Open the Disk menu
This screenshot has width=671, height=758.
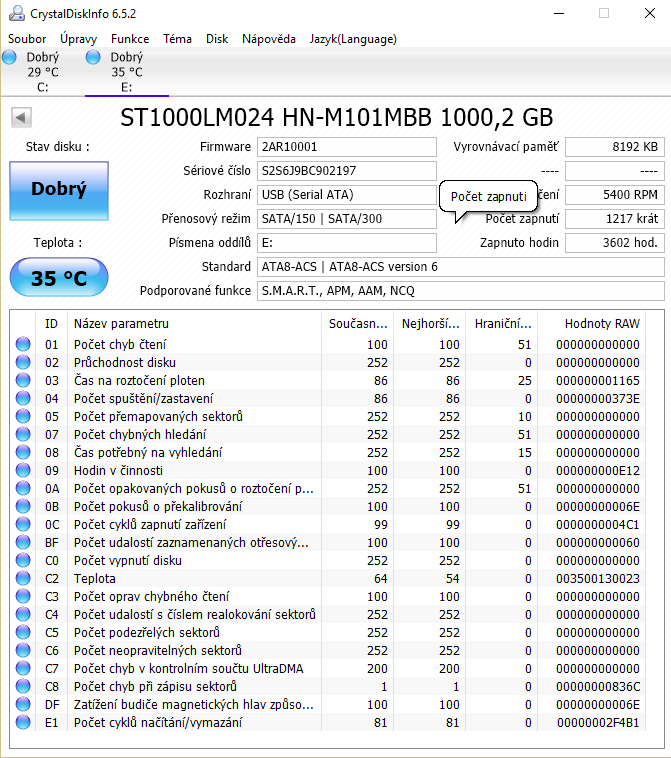[217, 39]
